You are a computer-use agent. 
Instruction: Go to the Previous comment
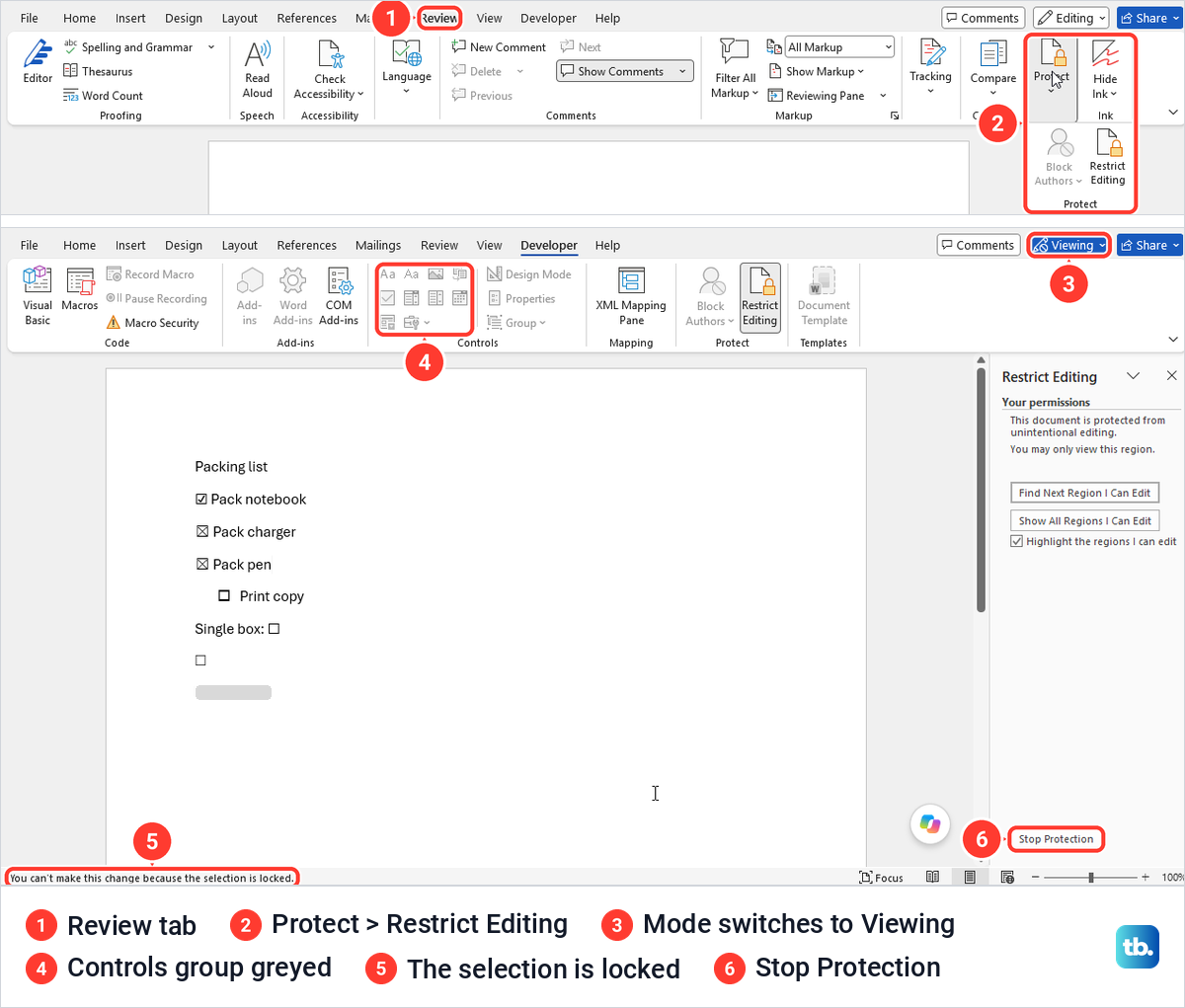point(482,96)
